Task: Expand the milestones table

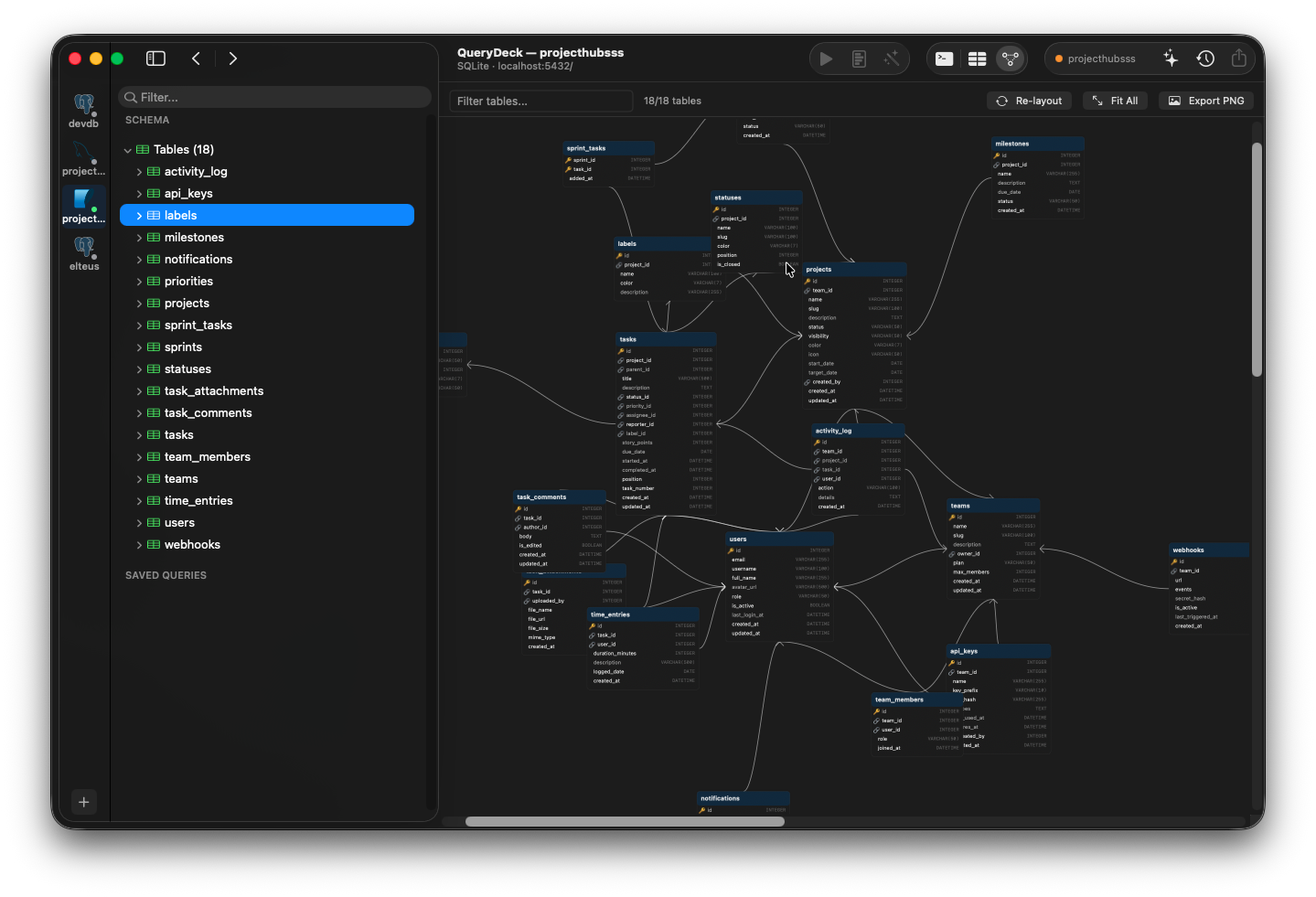Action: click(x=139, y=238)
